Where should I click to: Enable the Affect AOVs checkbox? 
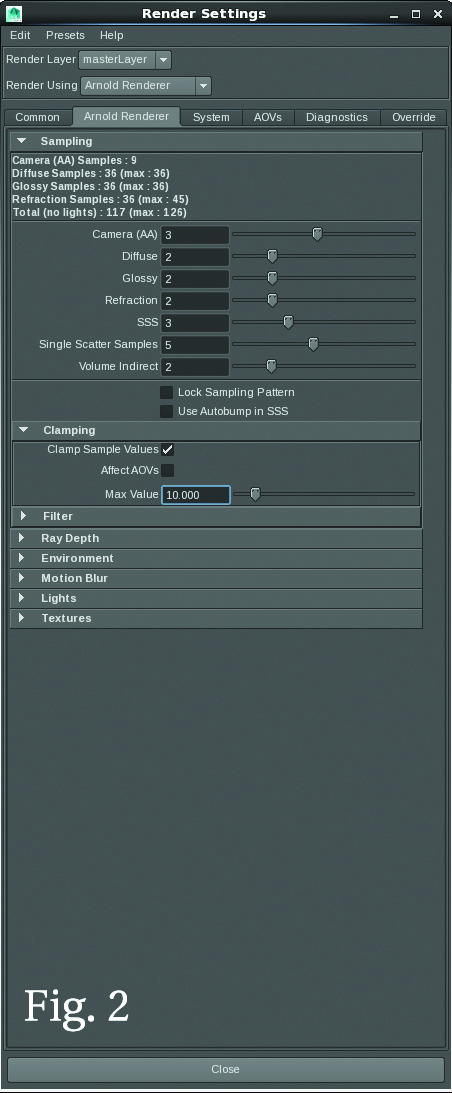point(167,471)
